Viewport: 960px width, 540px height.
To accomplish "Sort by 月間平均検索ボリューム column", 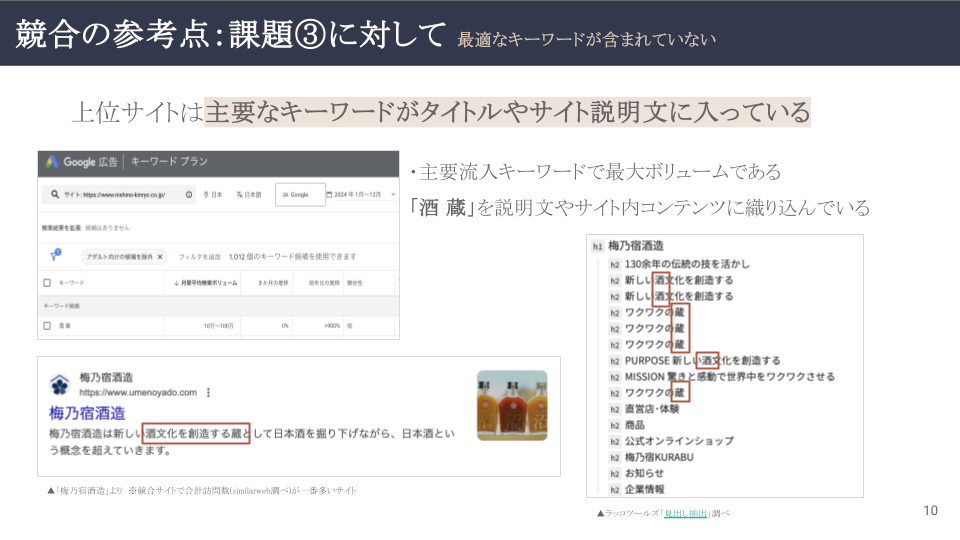I will click(x=205, y=284).
